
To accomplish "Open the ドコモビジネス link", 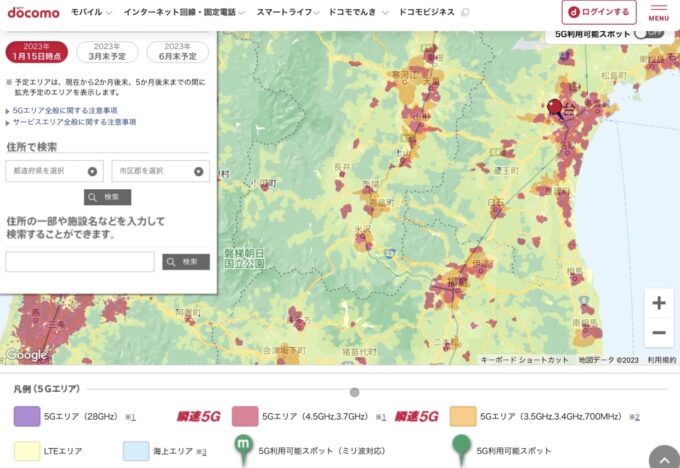I will pyautogui.click(x=427, y=12).
